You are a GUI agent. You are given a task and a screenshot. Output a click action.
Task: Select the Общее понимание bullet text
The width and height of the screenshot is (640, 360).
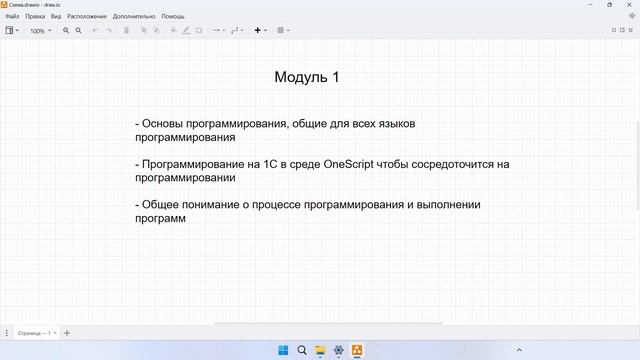(308, 211)
